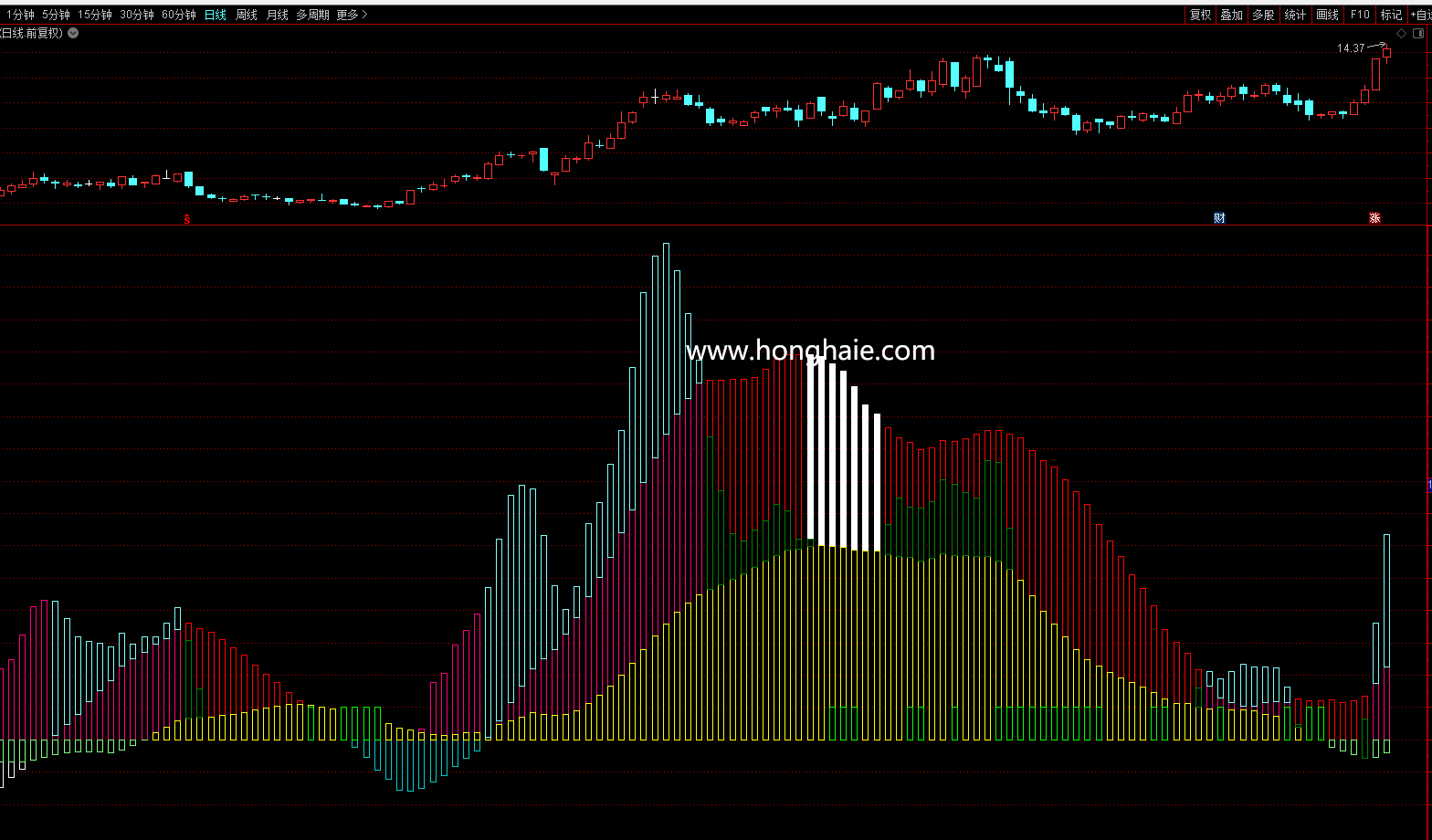The image size is (1432, 840).
Task: Add stock via +自选 button
Action: [x=1420, y=15]
